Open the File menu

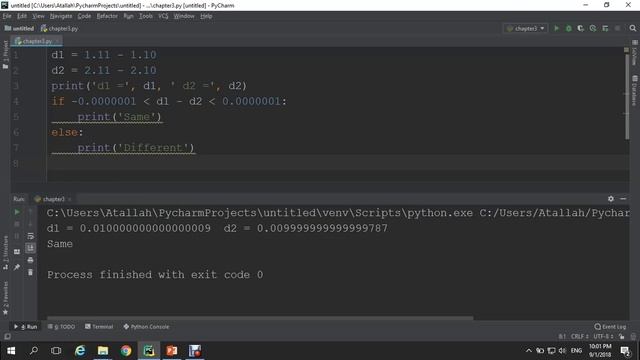coord(7,16)
